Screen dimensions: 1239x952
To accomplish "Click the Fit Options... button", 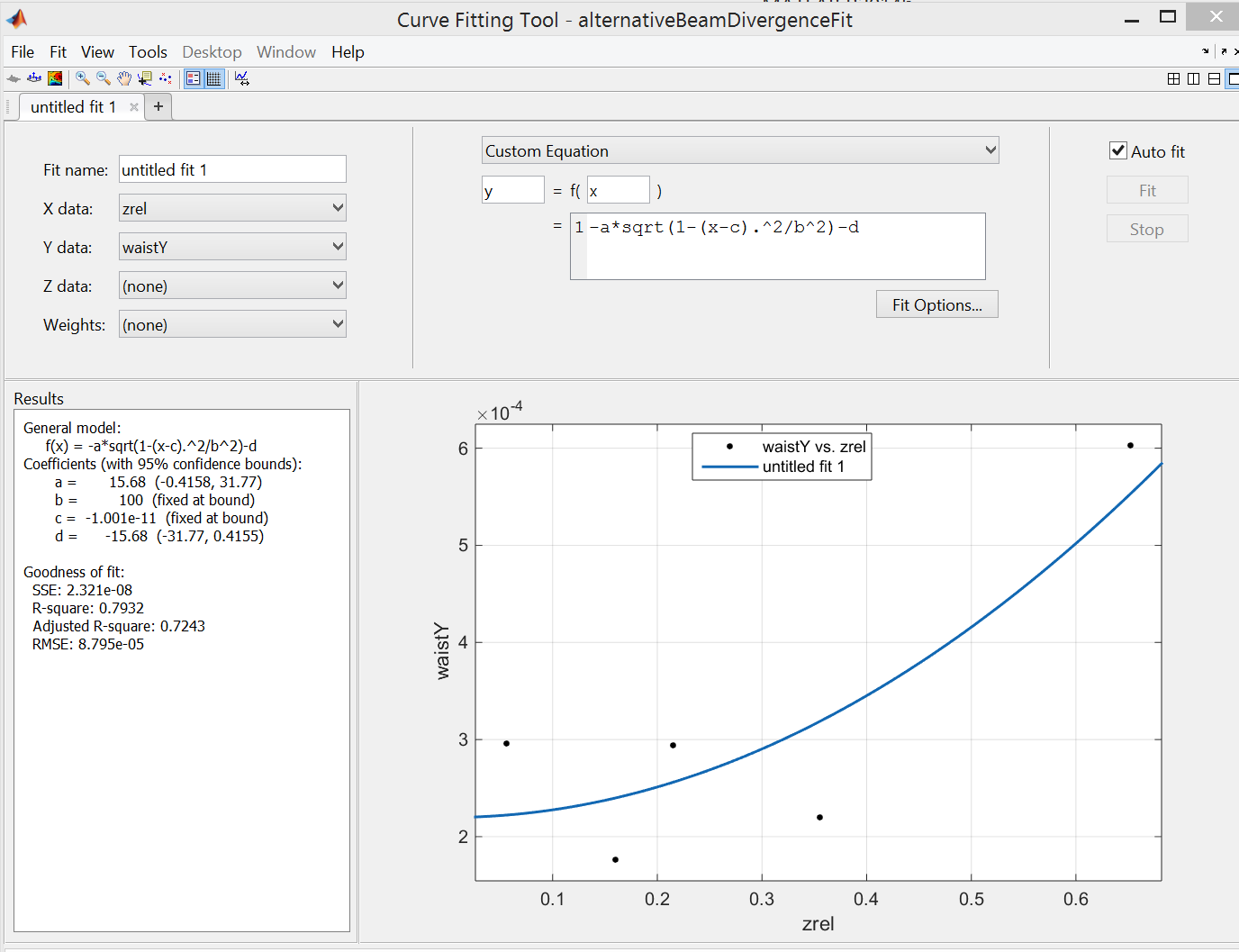I will 936,304.
